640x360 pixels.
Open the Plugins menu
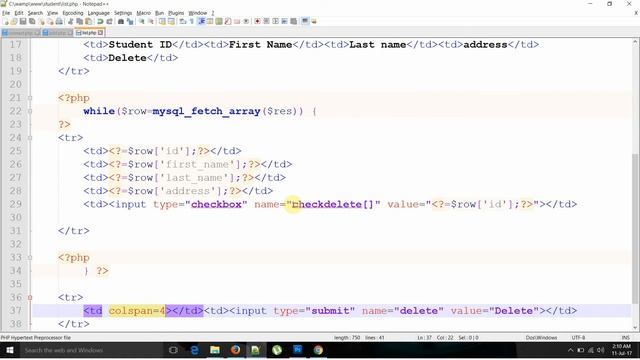click(176, 13)
